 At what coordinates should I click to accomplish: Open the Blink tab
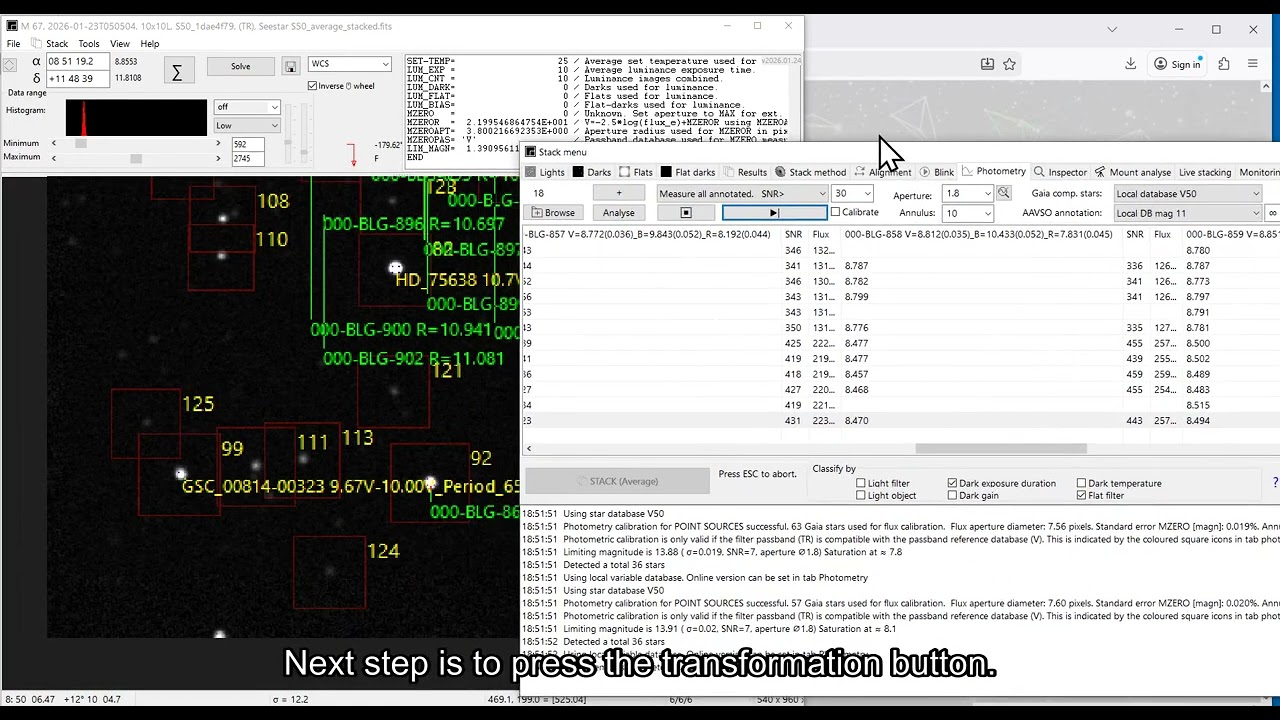tap(937, 172)
